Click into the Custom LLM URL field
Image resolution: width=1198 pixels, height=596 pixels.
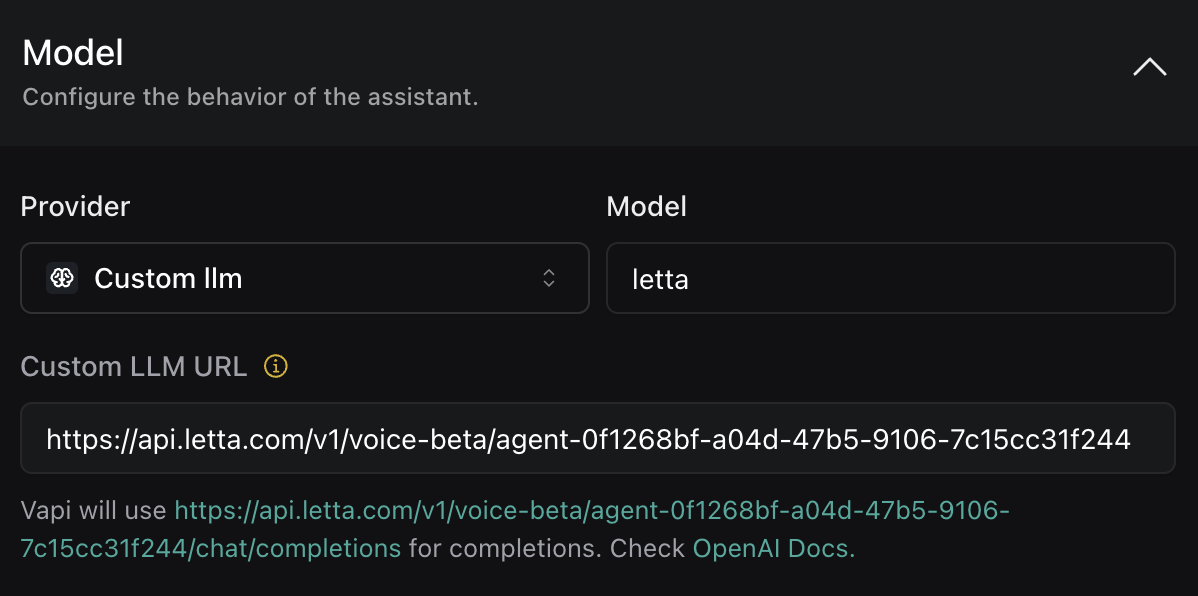[588, 438]
